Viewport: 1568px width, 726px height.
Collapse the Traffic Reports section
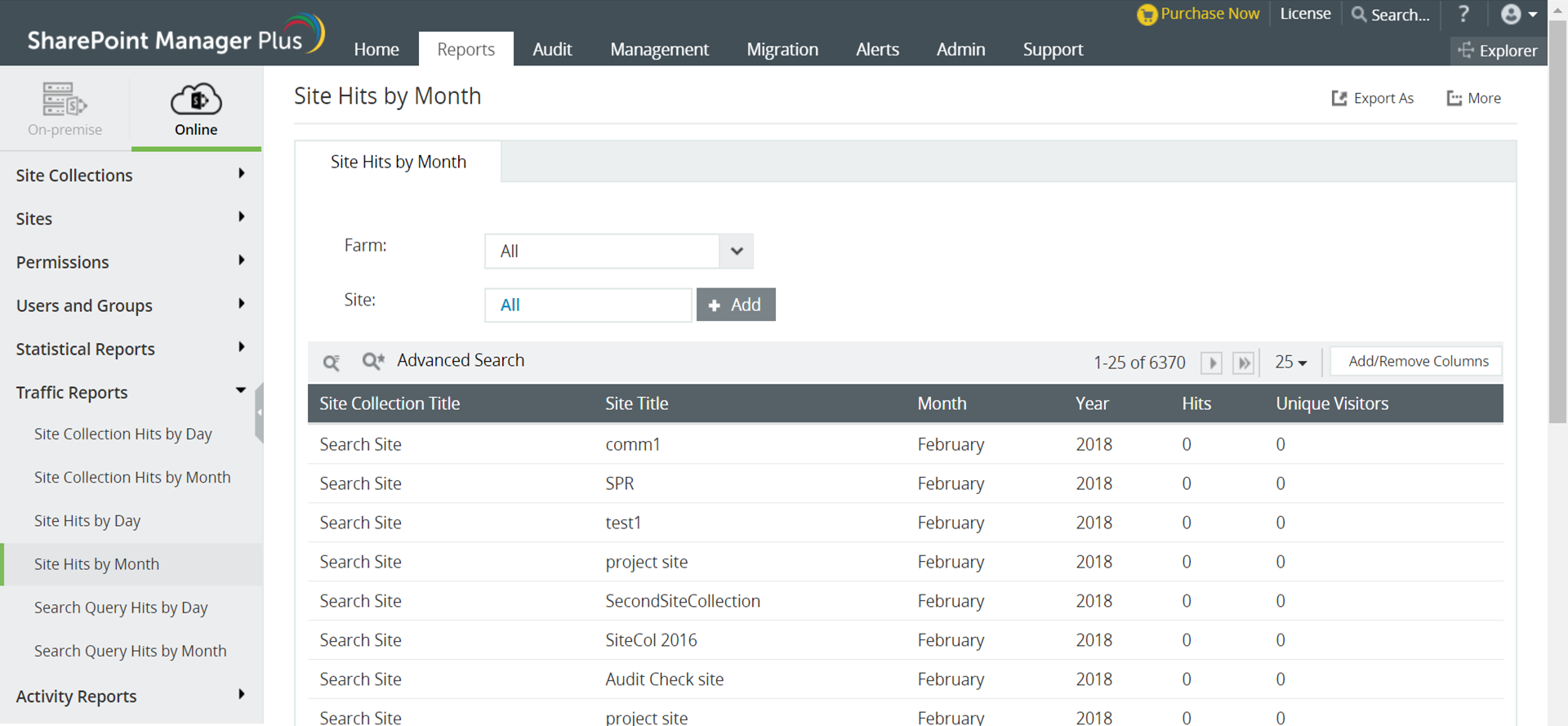[241, 391]
